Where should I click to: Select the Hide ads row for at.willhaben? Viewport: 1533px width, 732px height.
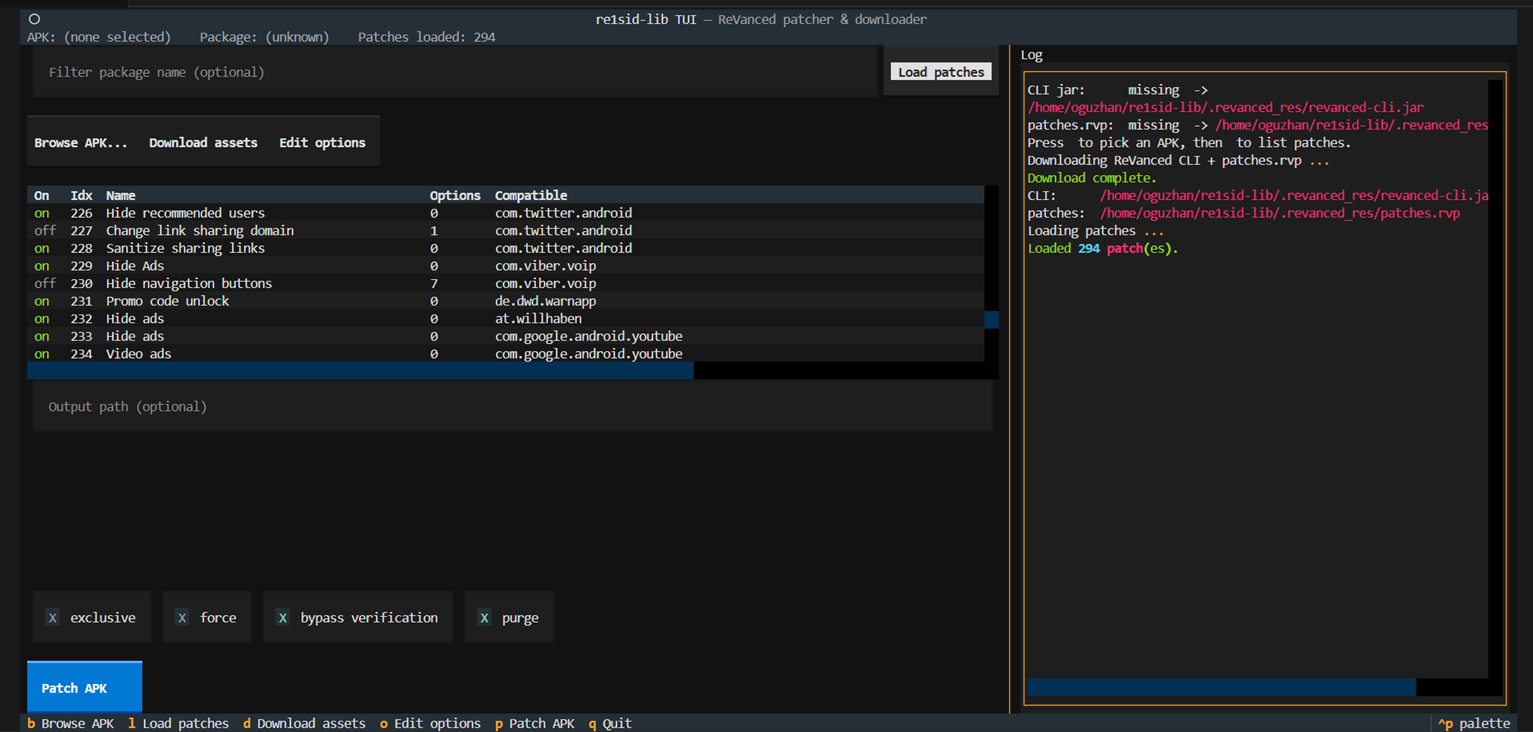coord(506,319)
